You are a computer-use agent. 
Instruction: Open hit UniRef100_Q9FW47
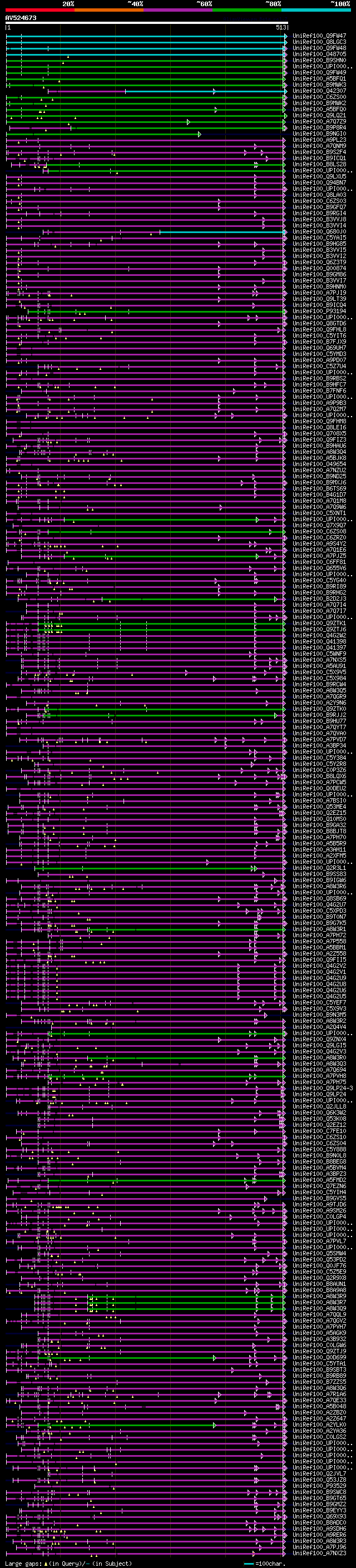coord(319,36)
